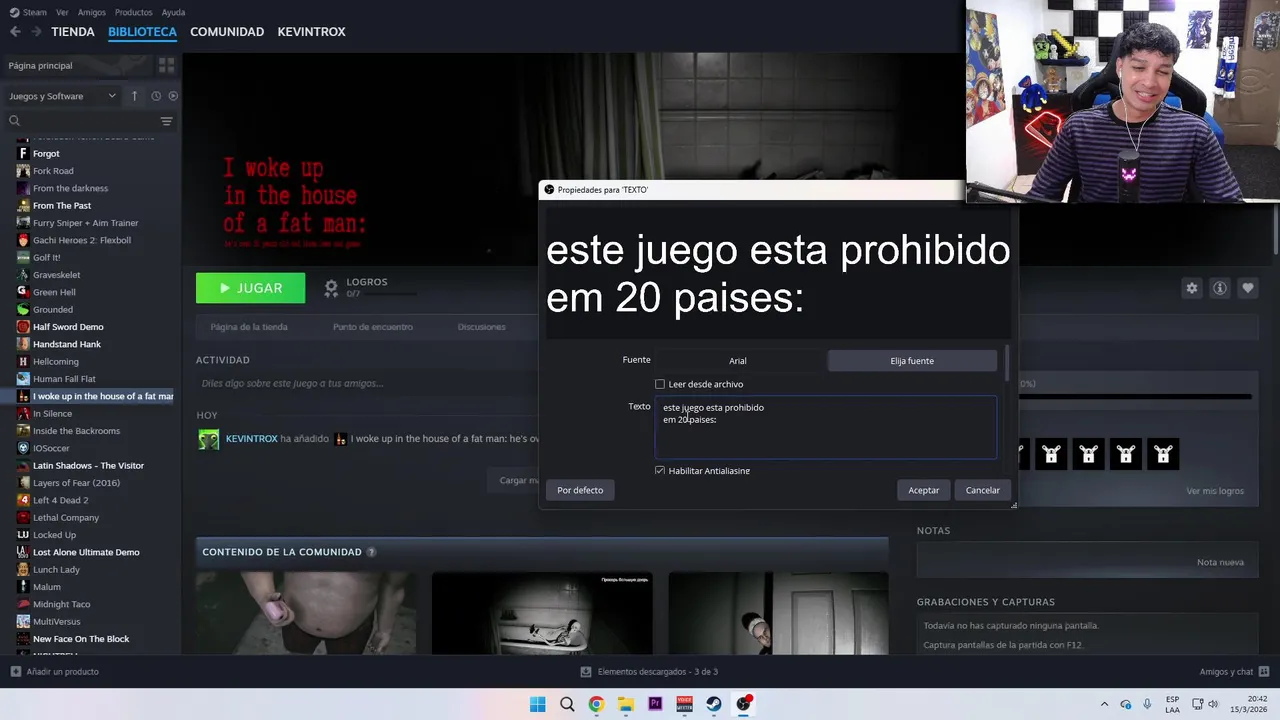
Task: Open Punto de encuentro link
Action: 373,327
